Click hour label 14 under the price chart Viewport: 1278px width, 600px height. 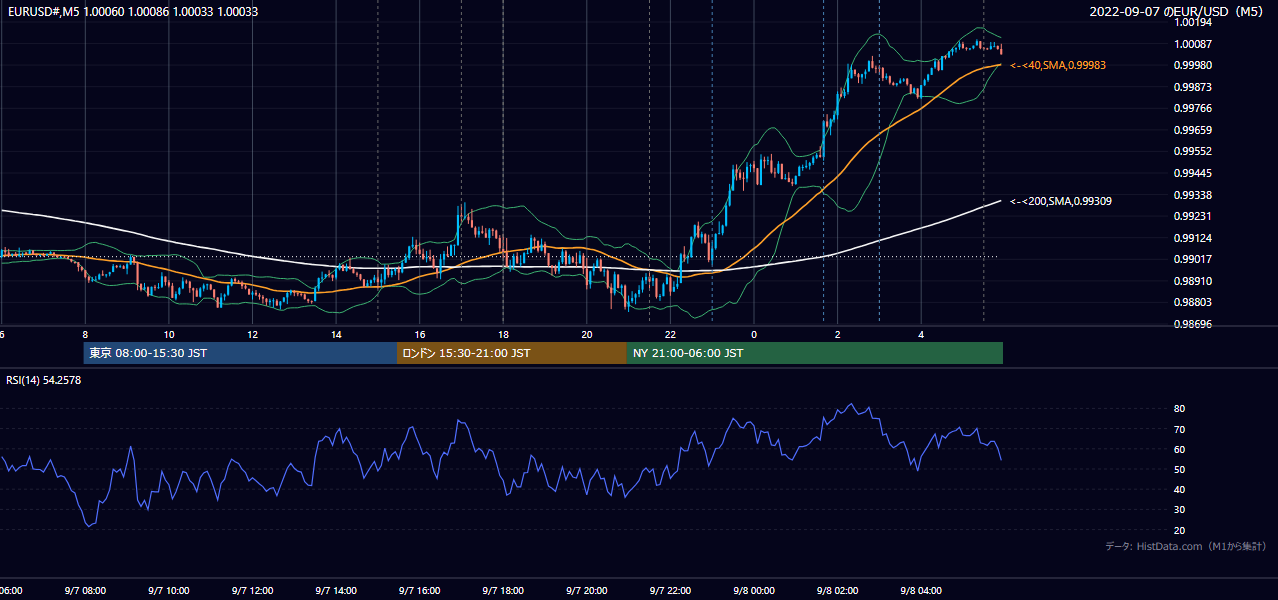[336, 334]
